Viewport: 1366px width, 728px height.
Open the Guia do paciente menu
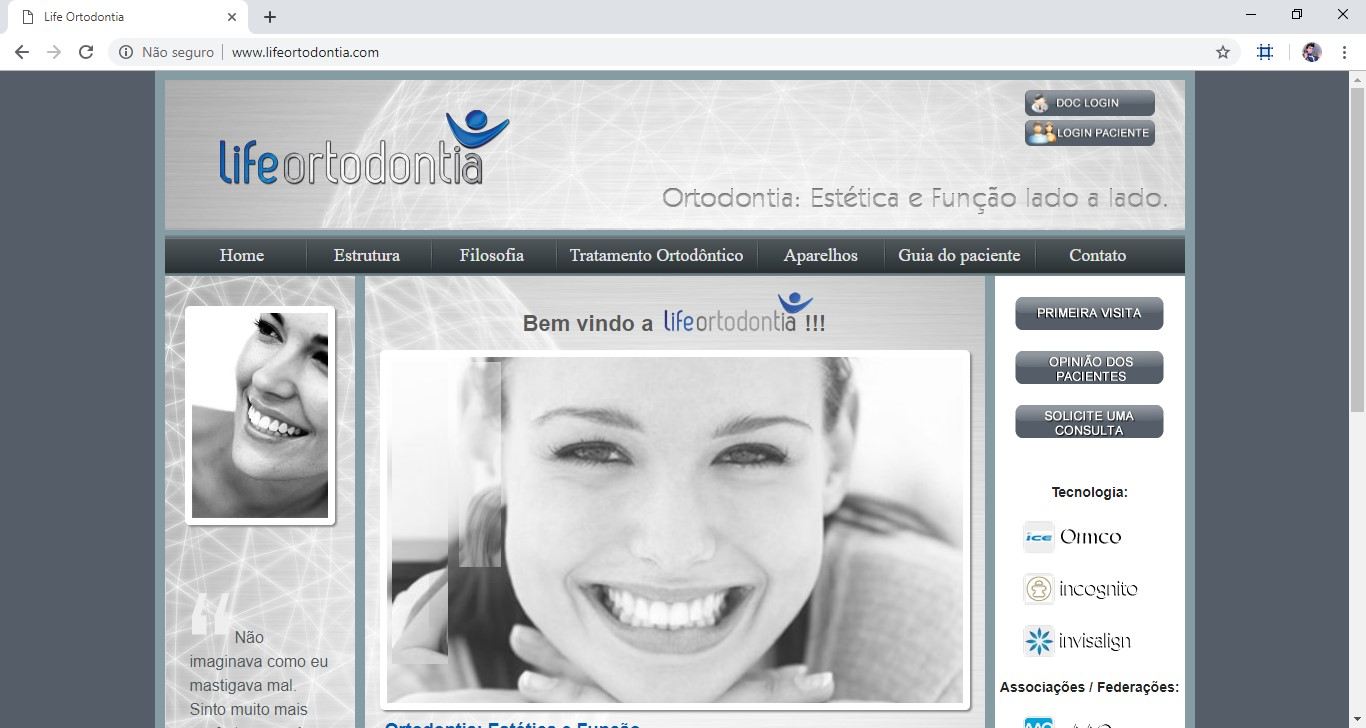pos(959,255)
